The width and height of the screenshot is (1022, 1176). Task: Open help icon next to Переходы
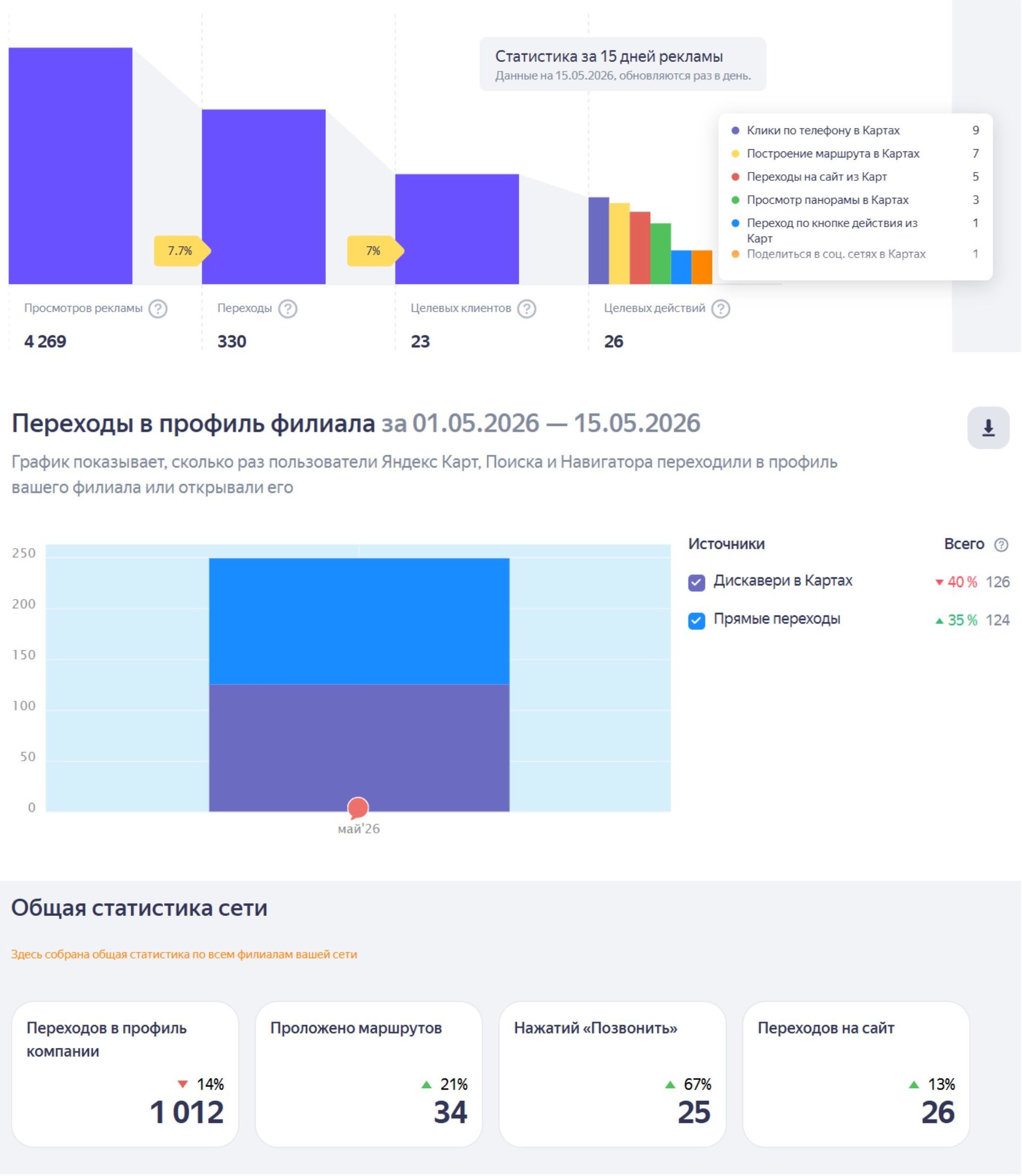click(x=288, y=309)
